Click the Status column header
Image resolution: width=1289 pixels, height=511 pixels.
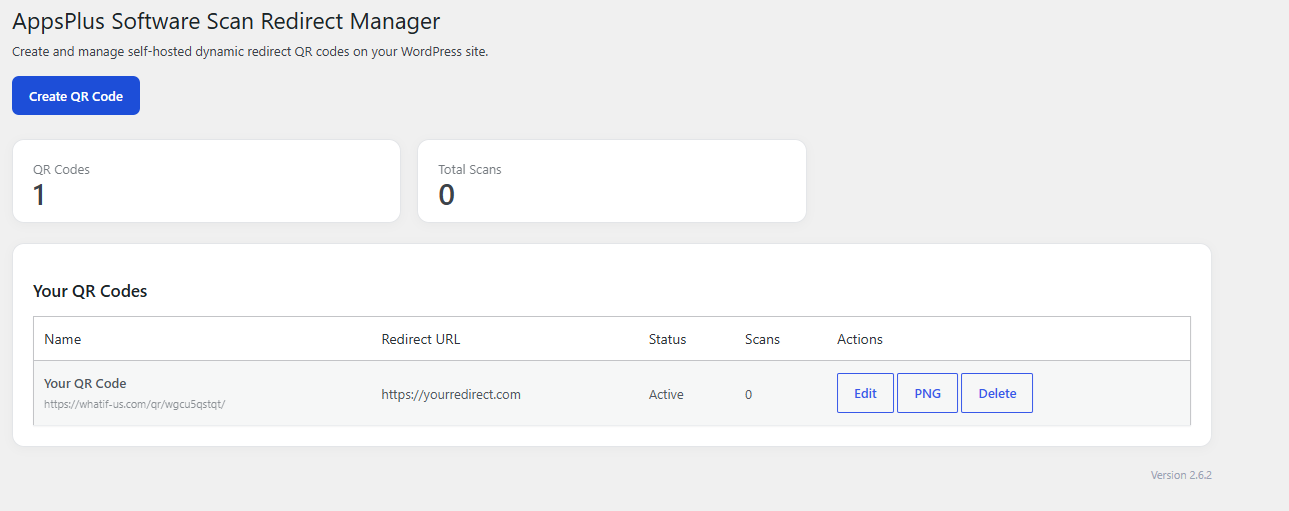tap(667, 339)
